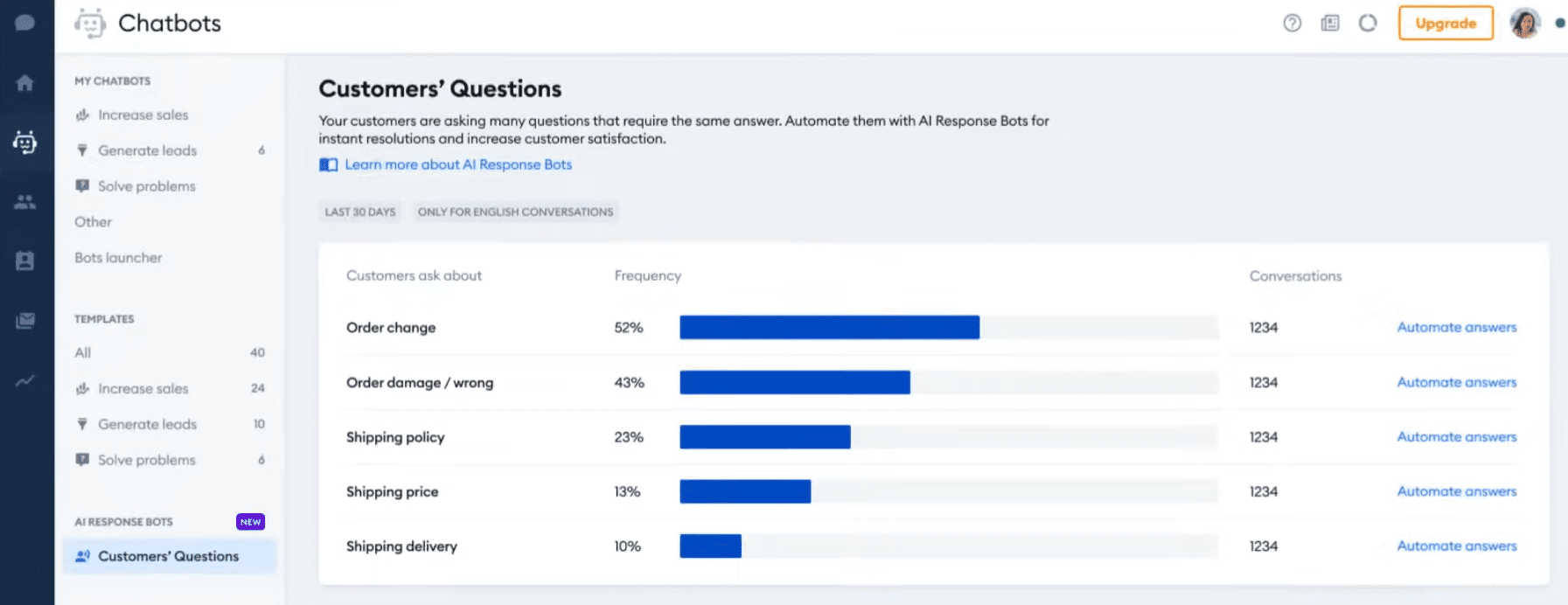The image size is (1568, 605).
Task: Open Learn more about AI Response Bots
Action: coord(457,164)
